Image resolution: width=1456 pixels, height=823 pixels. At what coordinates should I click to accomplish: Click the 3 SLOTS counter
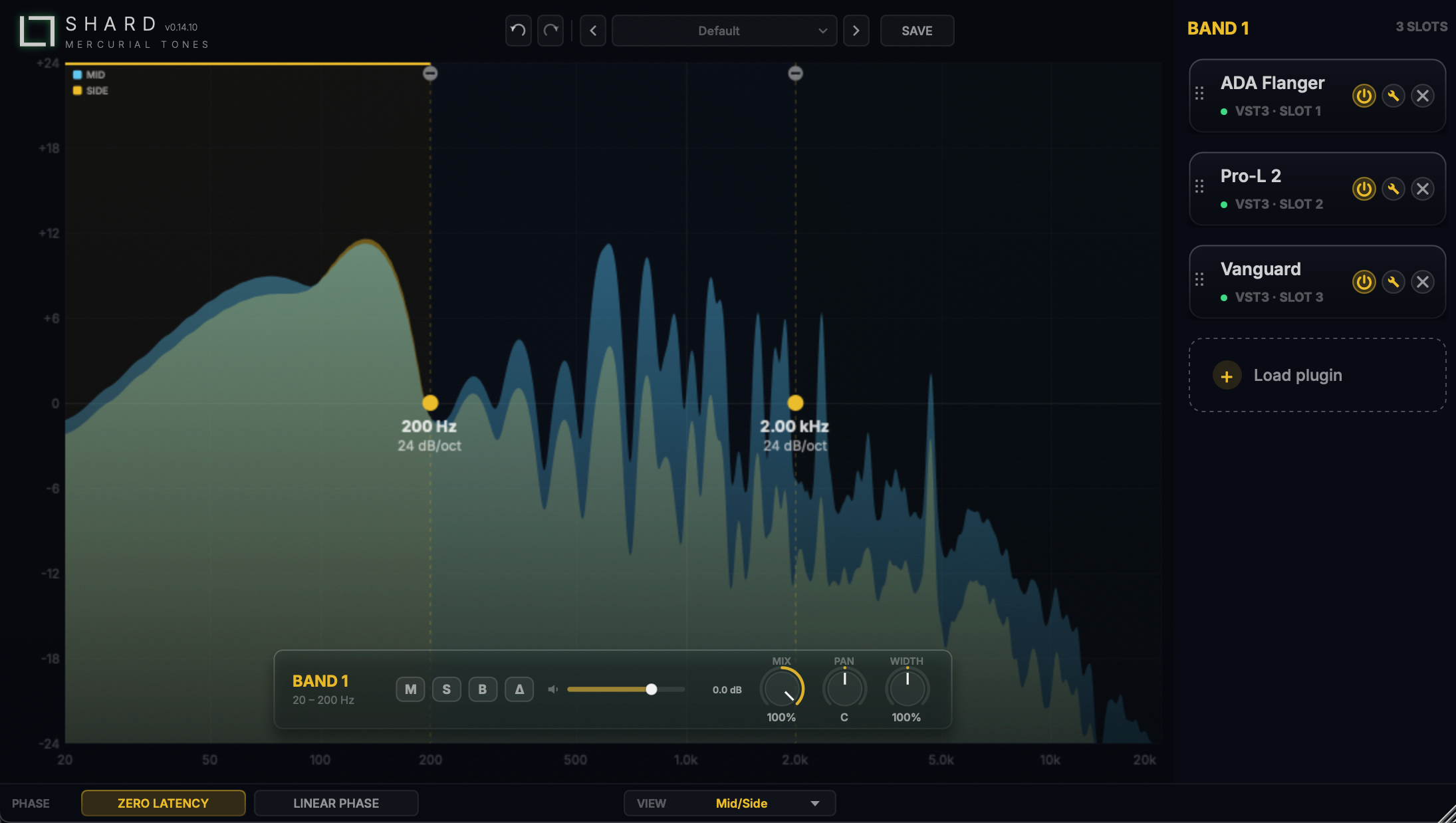tap(1421, 27)
